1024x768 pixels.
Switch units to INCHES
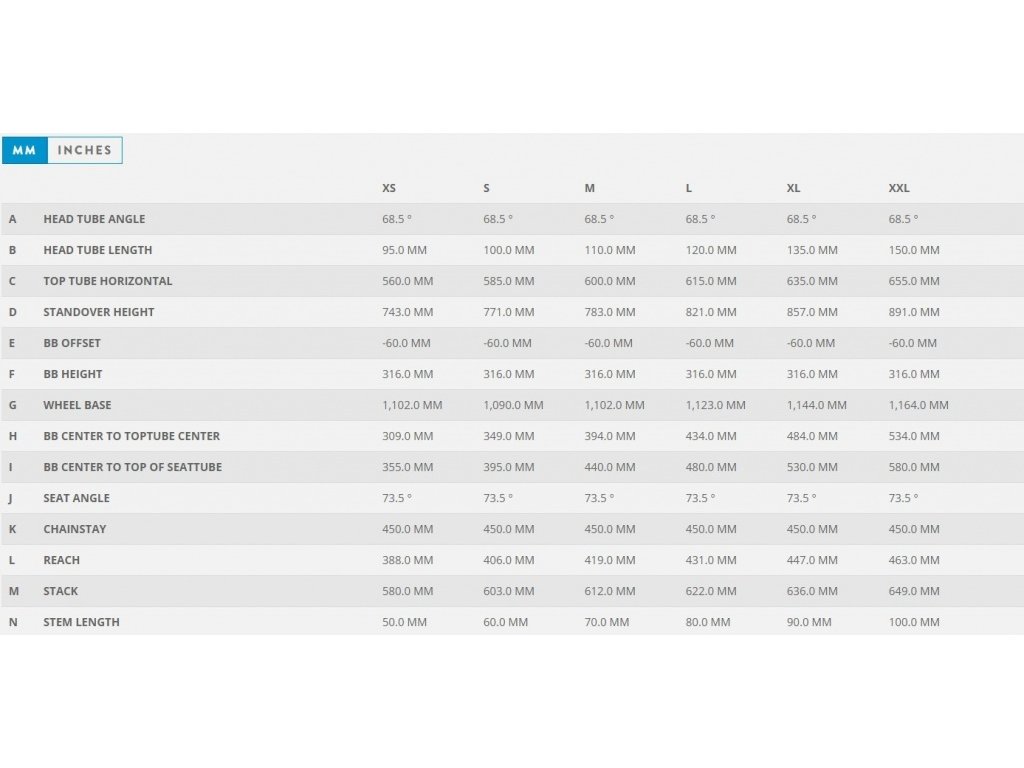coord(85,151)
